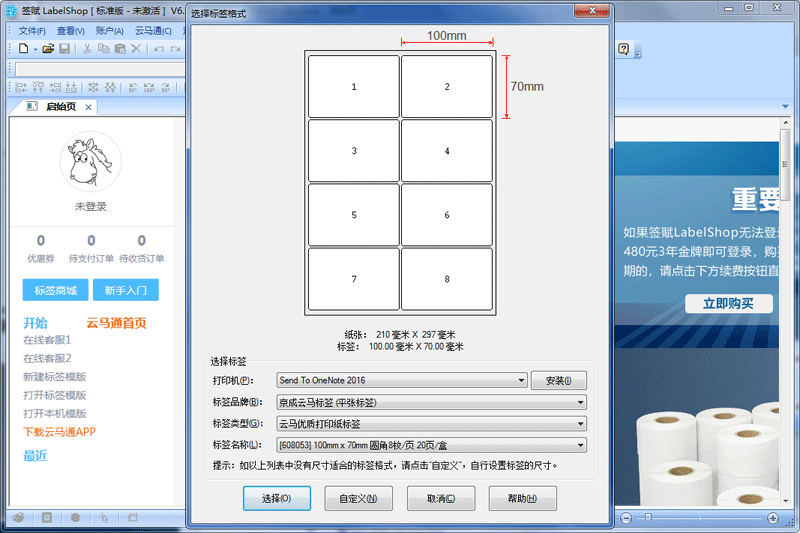This screenshot has height=533, width=800.
Task: Click the rotate right 90° icon
Action: (x=165, y=87)
